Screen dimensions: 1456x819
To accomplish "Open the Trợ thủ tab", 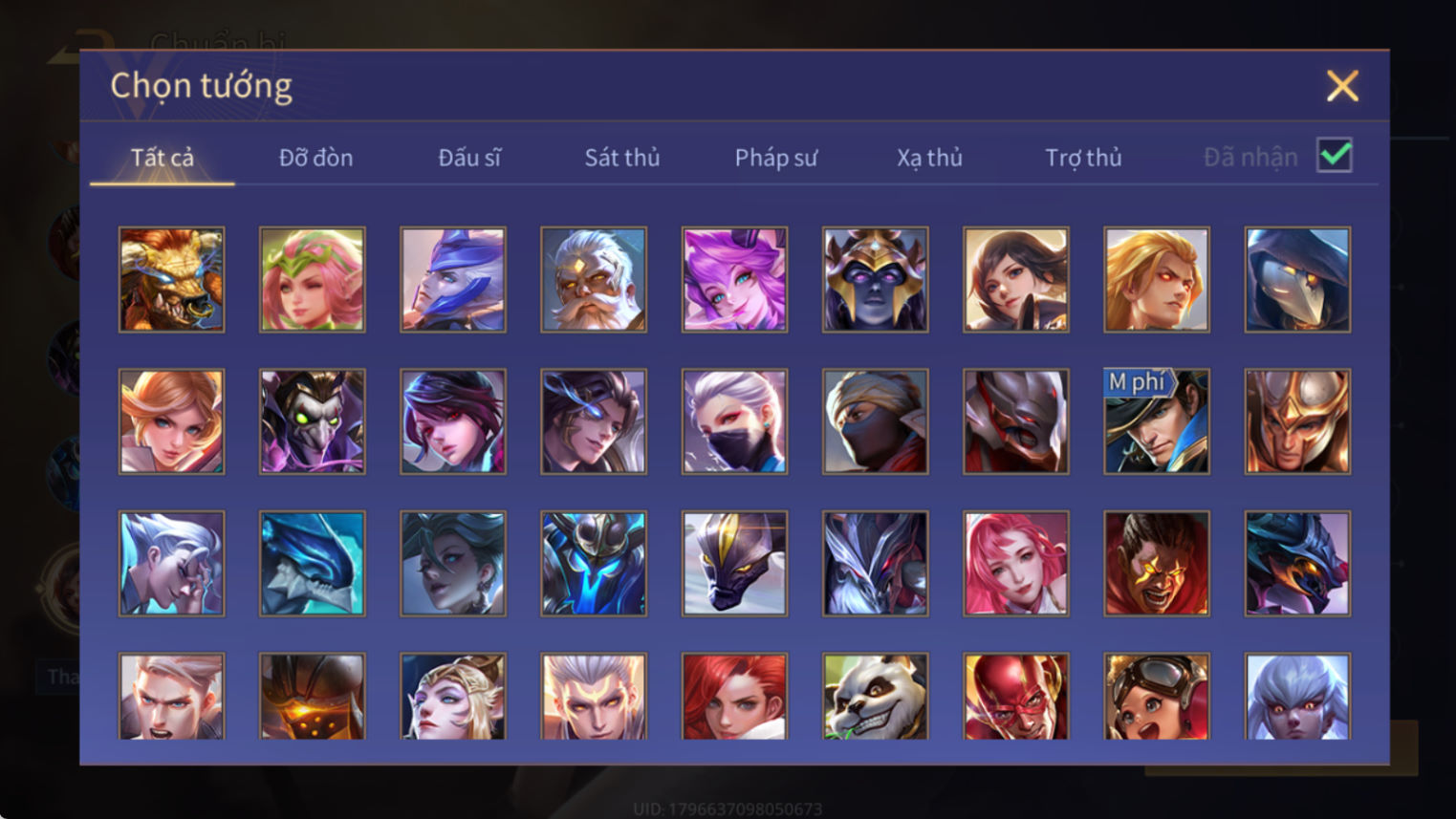I will tap(1083, 158).
